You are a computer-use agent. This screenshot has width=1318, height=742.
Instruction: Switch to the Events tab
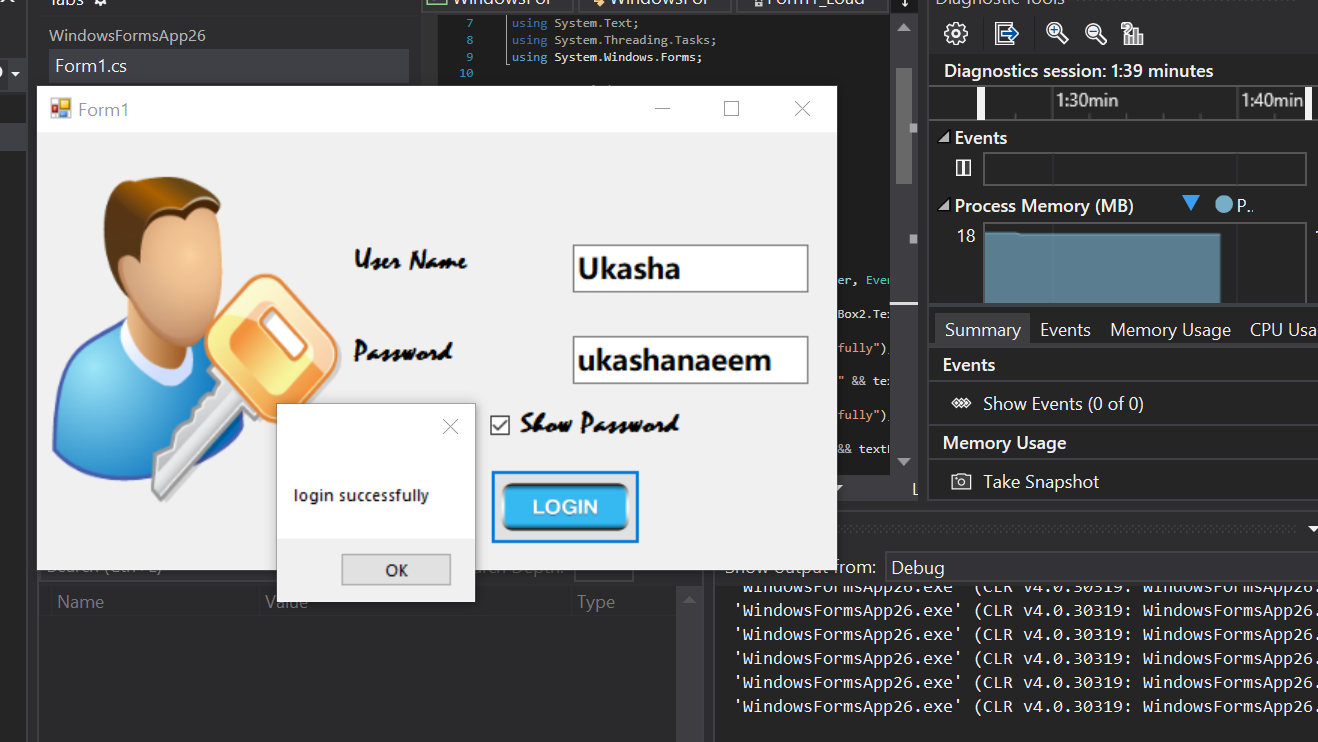point(1065,330)
